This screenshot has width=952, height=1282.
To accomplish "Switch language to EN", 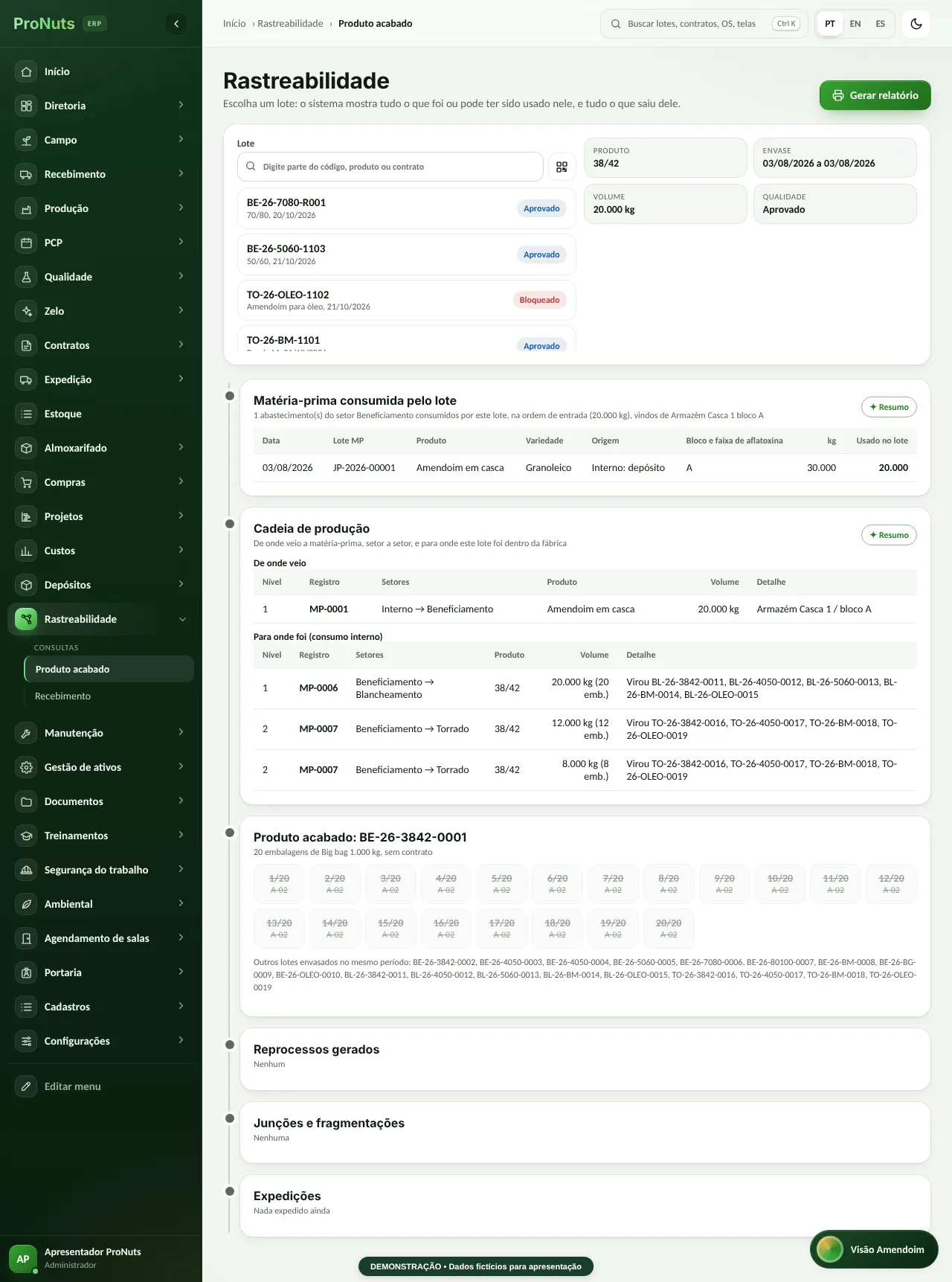I will coord(855,24).
